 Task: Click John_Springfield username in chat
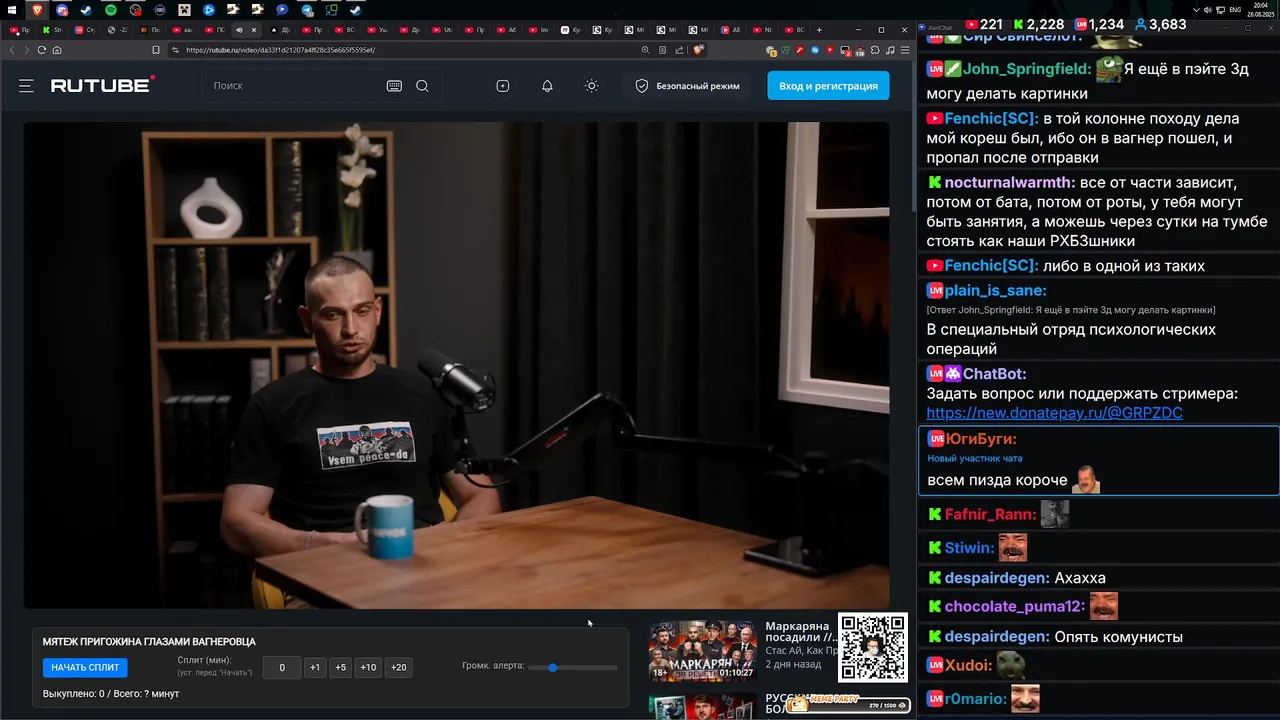click(1026, 69)
